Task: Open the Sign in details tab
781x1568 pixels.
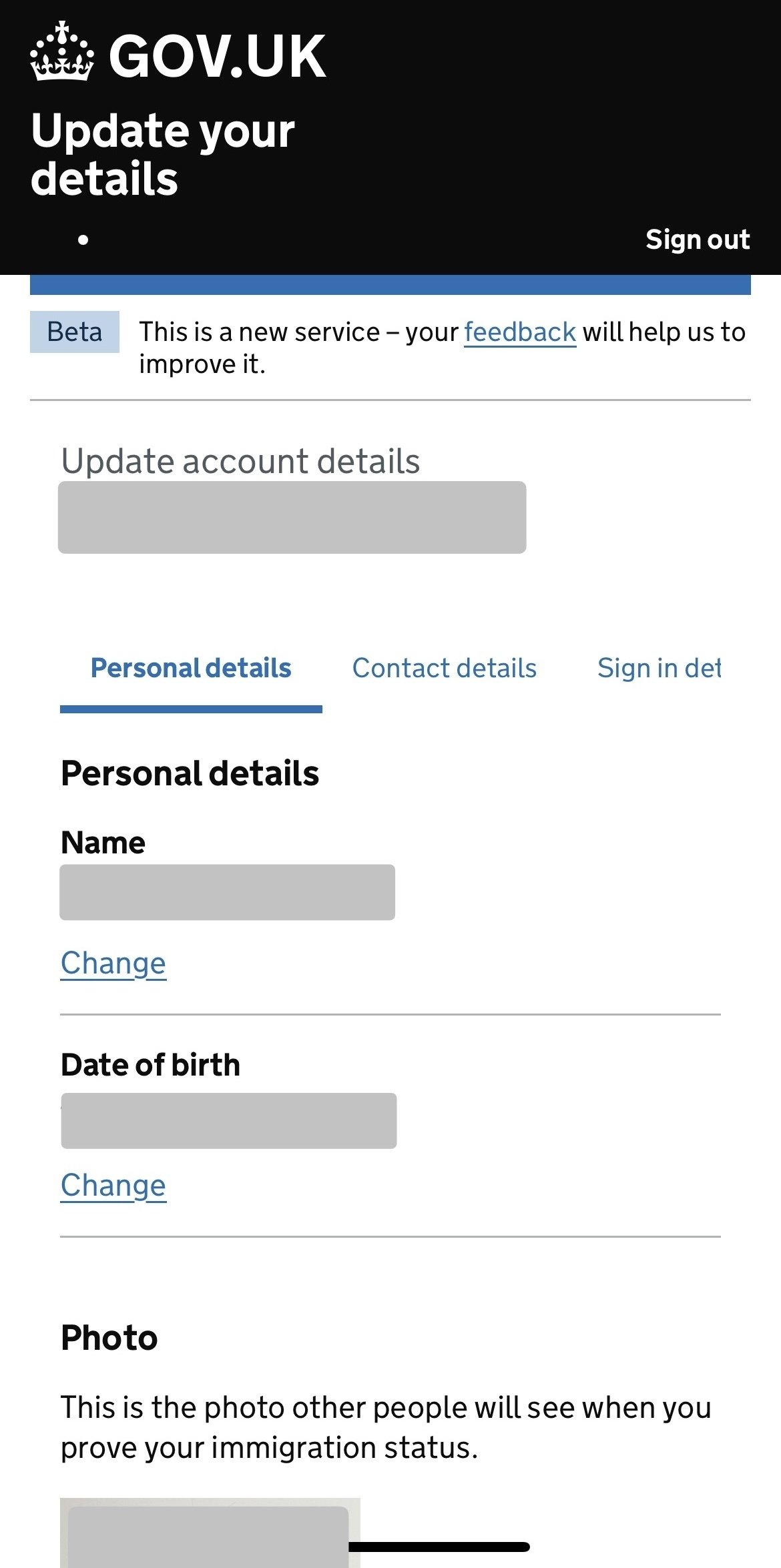Action: pos(658,668)
